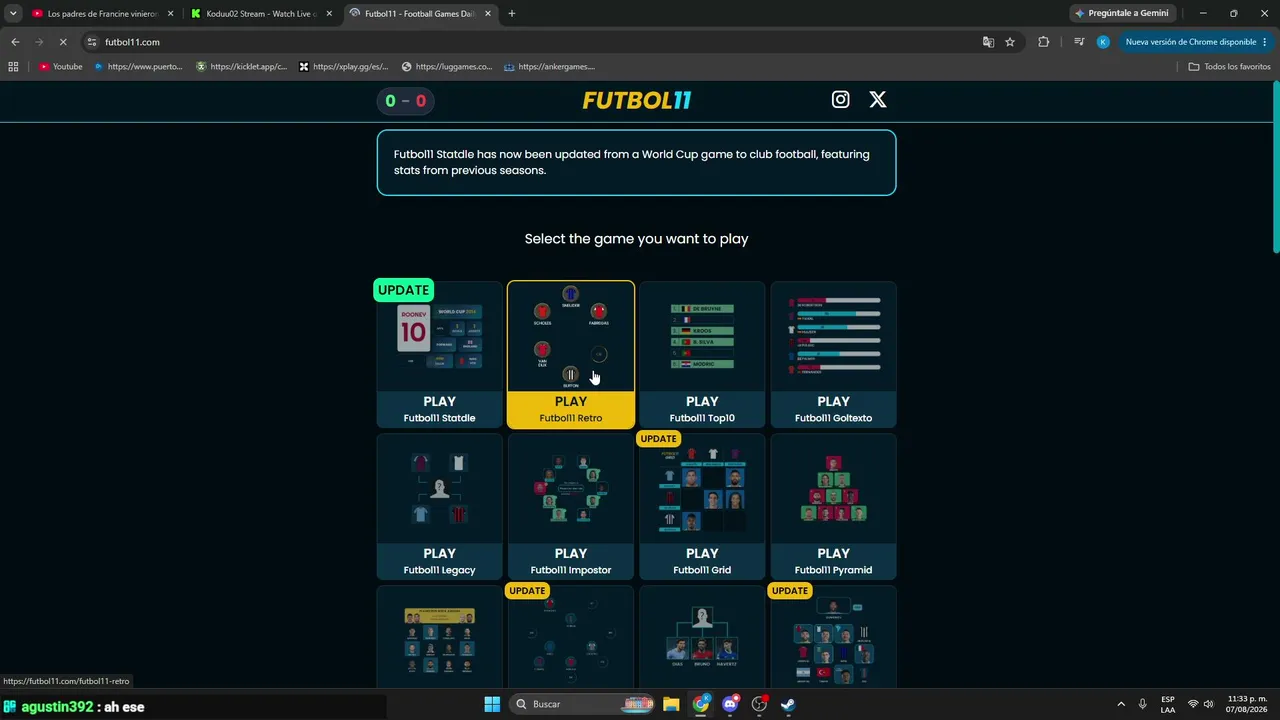Viewport: 1280px width, 720px height.
Task: Show hidden system tray icons
Action: pyautogui.click(x=1120, y=704)
